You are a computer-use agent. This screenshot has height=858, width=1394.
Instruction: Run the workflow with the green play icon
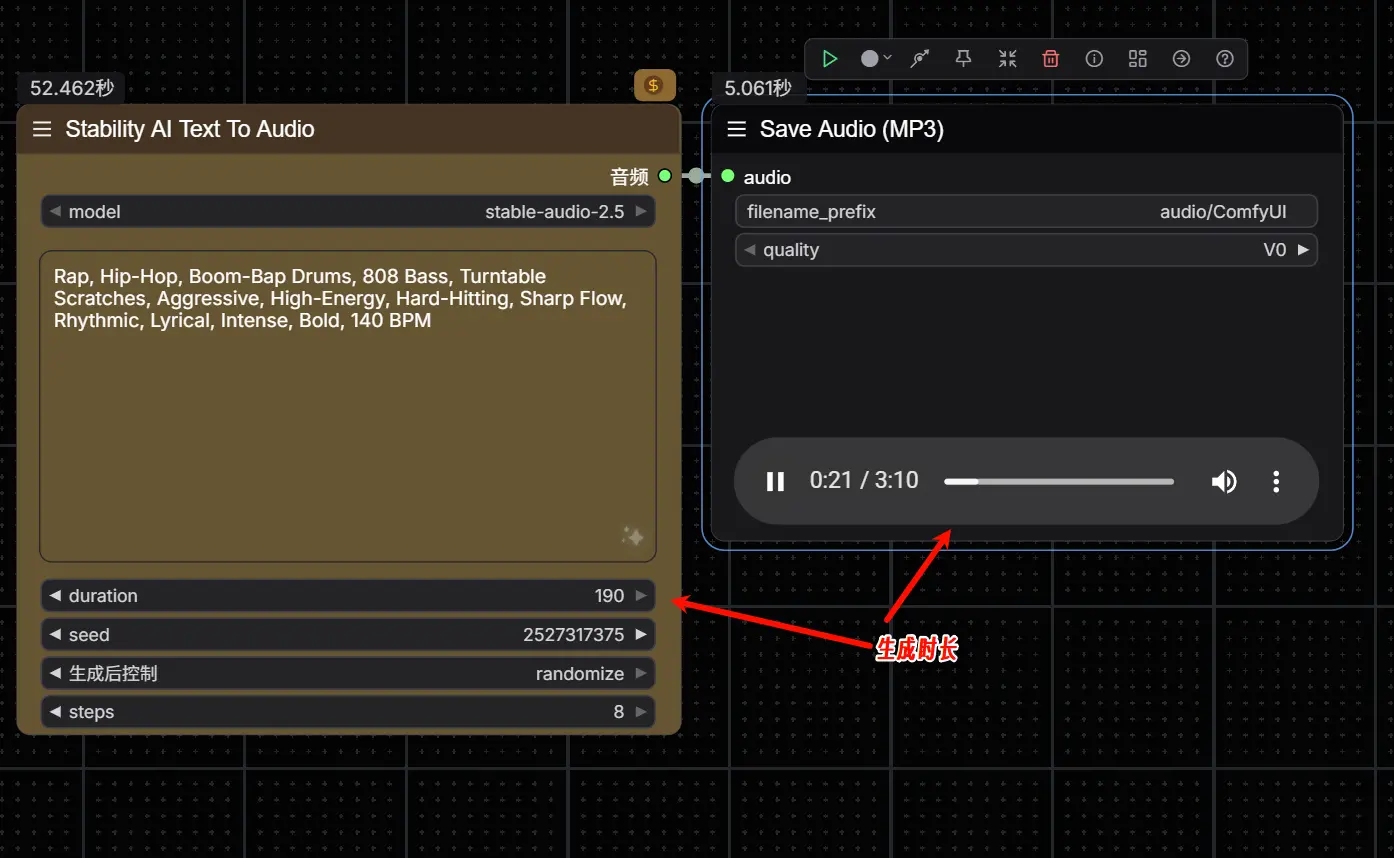(829, 58)
